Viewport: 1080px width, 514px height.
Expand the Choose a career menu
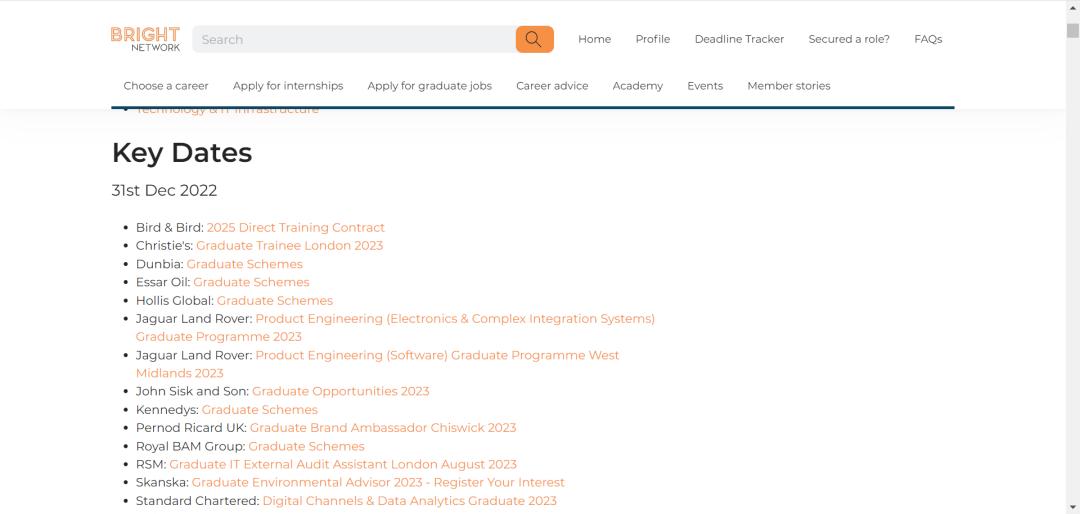(x=166, y=86)
